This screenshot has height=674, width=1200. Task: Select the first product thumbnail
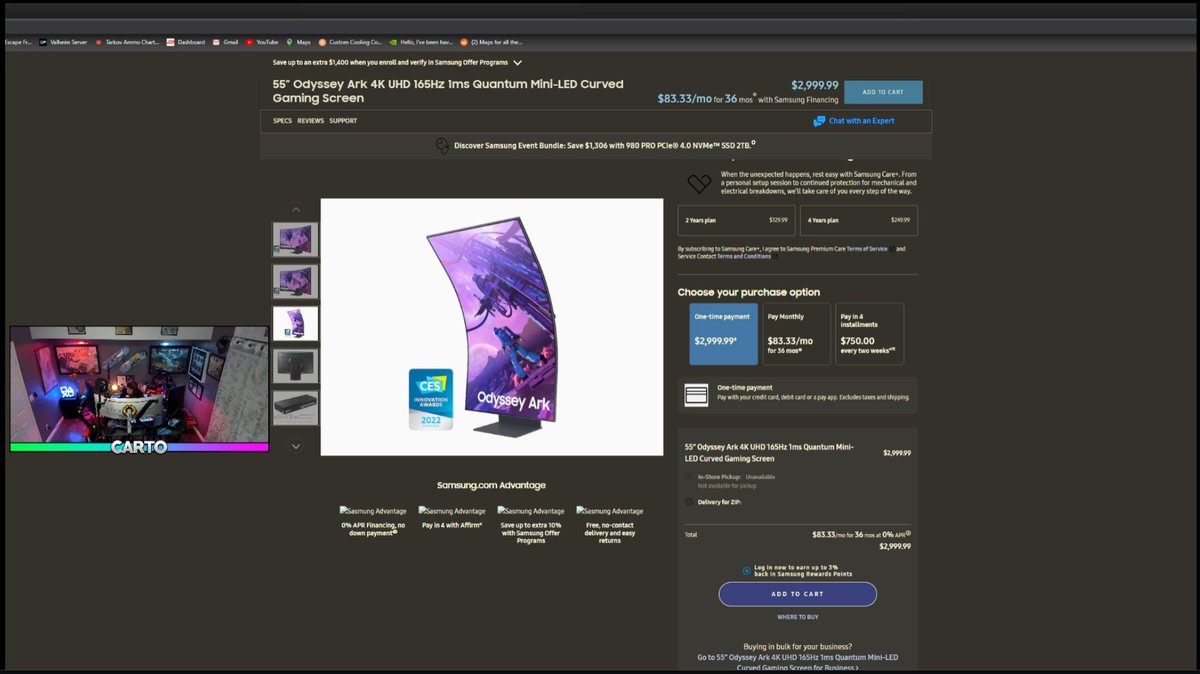tap(296, 240)
